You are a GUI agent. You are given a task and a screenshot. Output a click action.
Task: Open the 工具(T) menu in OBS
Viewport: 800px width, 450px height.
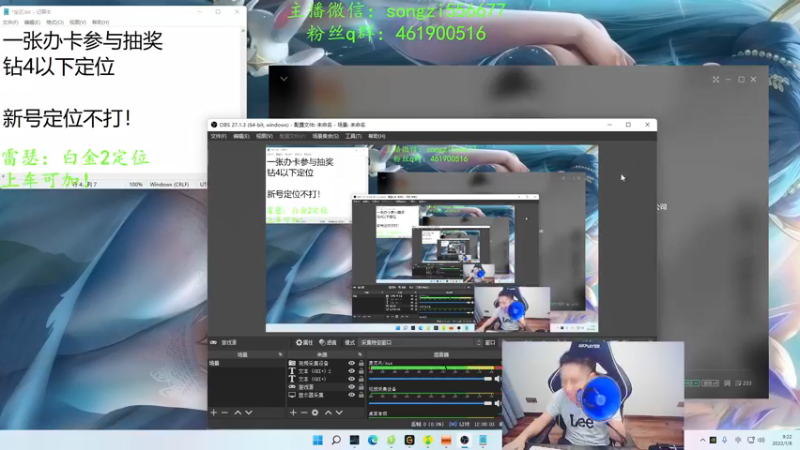pos(353,136)
